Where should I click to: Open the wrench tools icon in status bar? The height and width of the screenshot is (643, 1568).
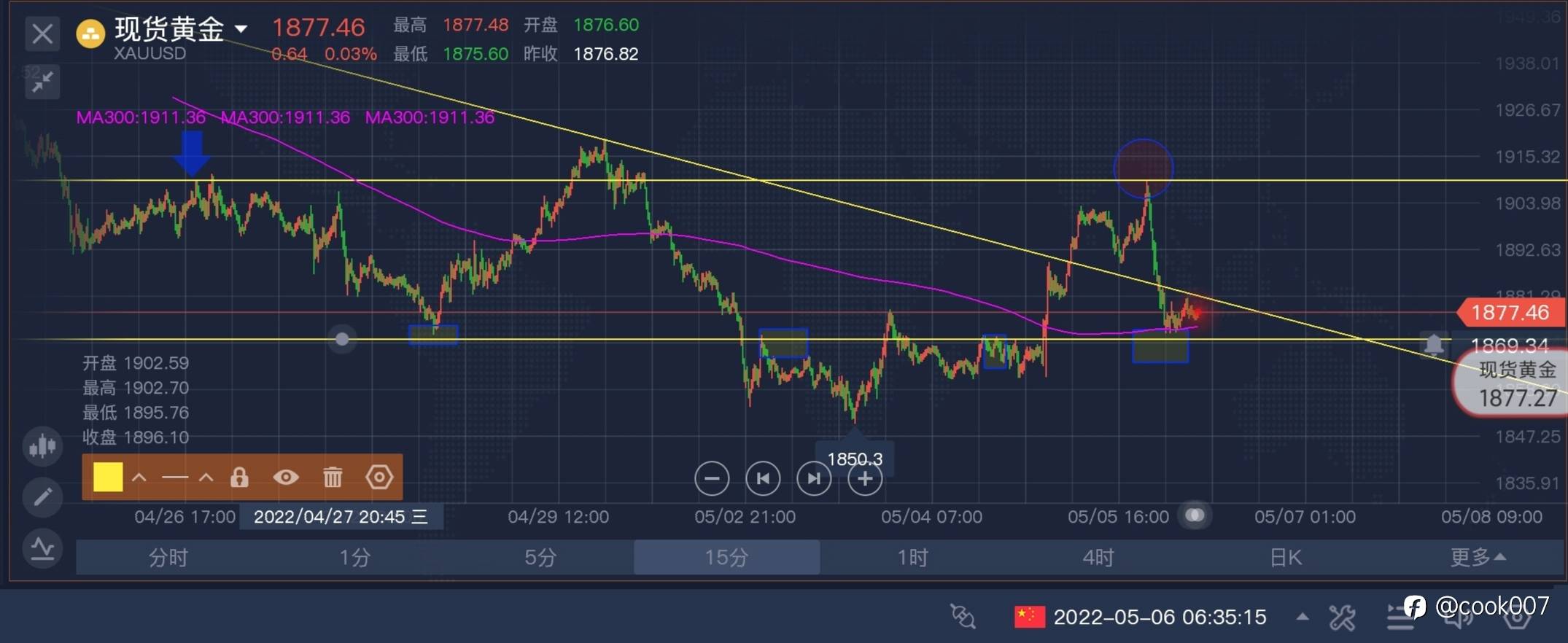pyautogui.click(x=1342, y=617)
